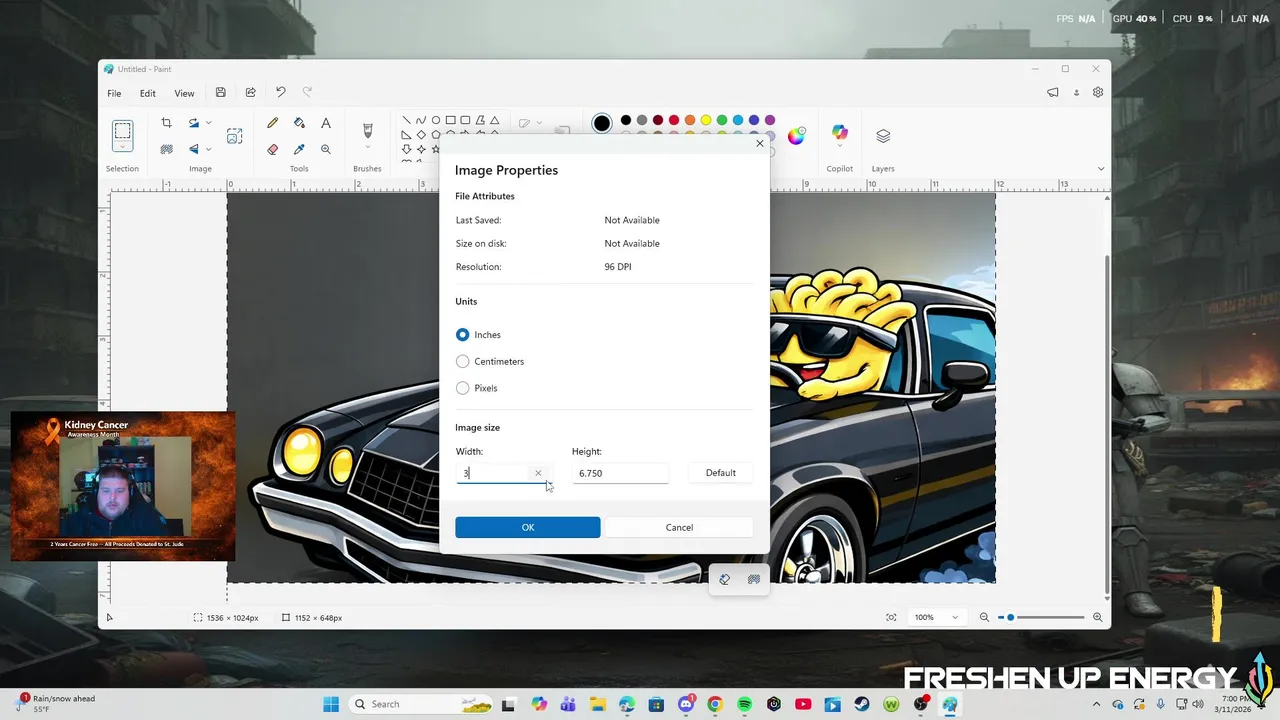Image resolution: width=1280 pixels, height=720 pixels.
Task: Expand the Rotate dropdown arrow
Action: pos(208,123)
